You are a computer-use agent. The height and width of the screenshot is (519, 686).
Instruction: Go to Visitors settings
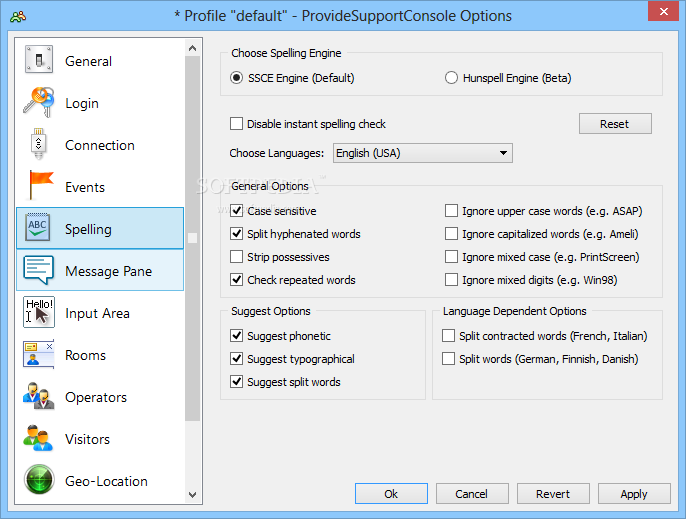coord(100,439)
